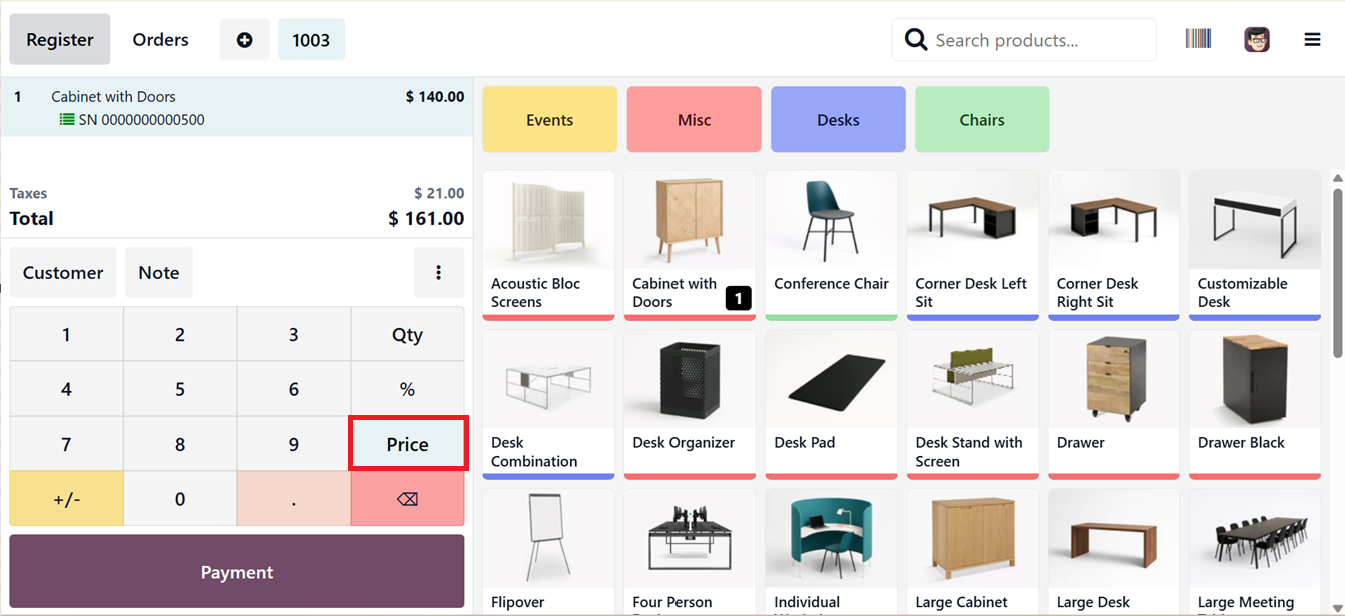Click the Customer button
This screenshot has height=616, width=1345.
[x=63, y=273]
